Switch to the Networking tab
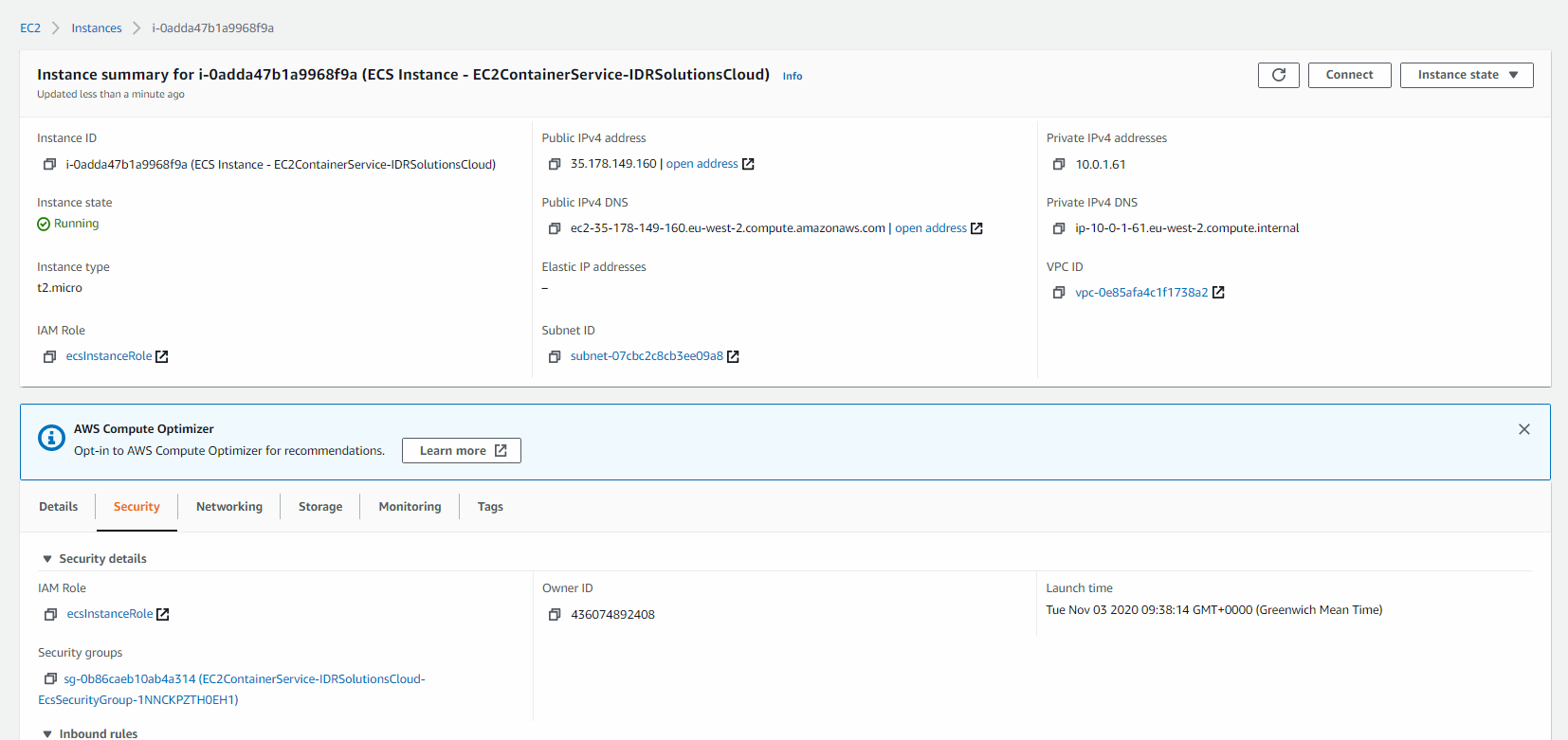 click(228, 507)
